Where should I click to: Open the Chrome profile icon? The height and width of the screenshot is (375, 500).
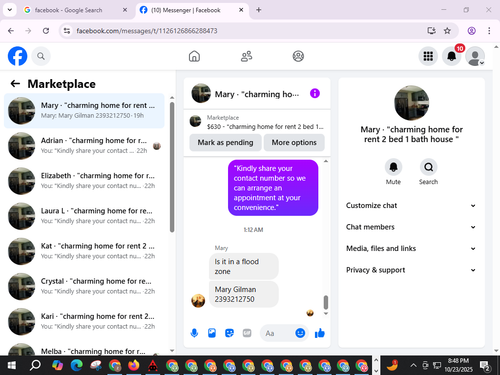click(471, 31)
